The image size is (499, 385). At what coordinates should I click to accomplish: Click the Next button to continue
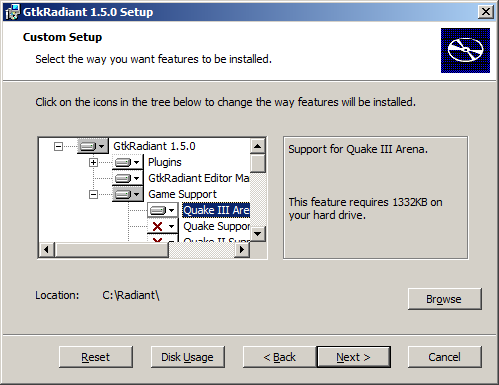(353, 357)
